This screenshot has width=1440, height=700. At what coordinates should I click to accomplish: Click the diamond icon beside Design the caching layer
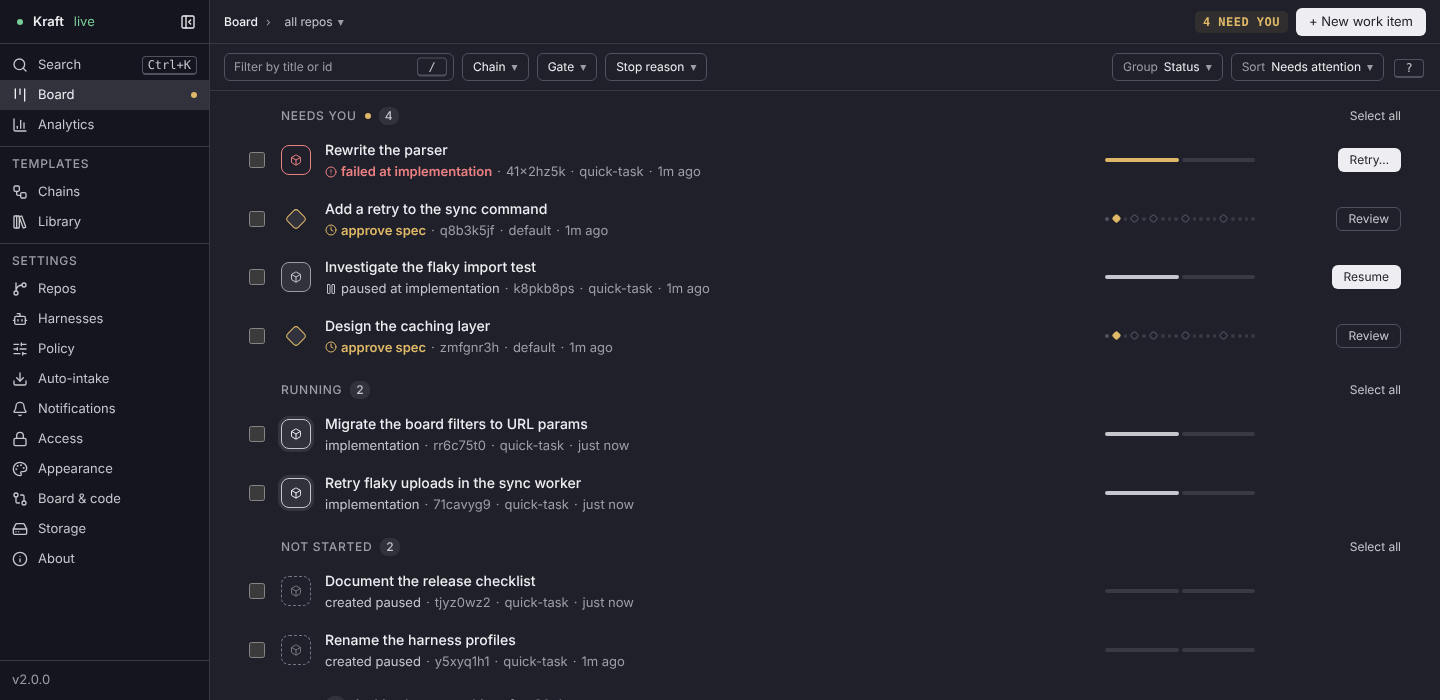coord(296,336)
